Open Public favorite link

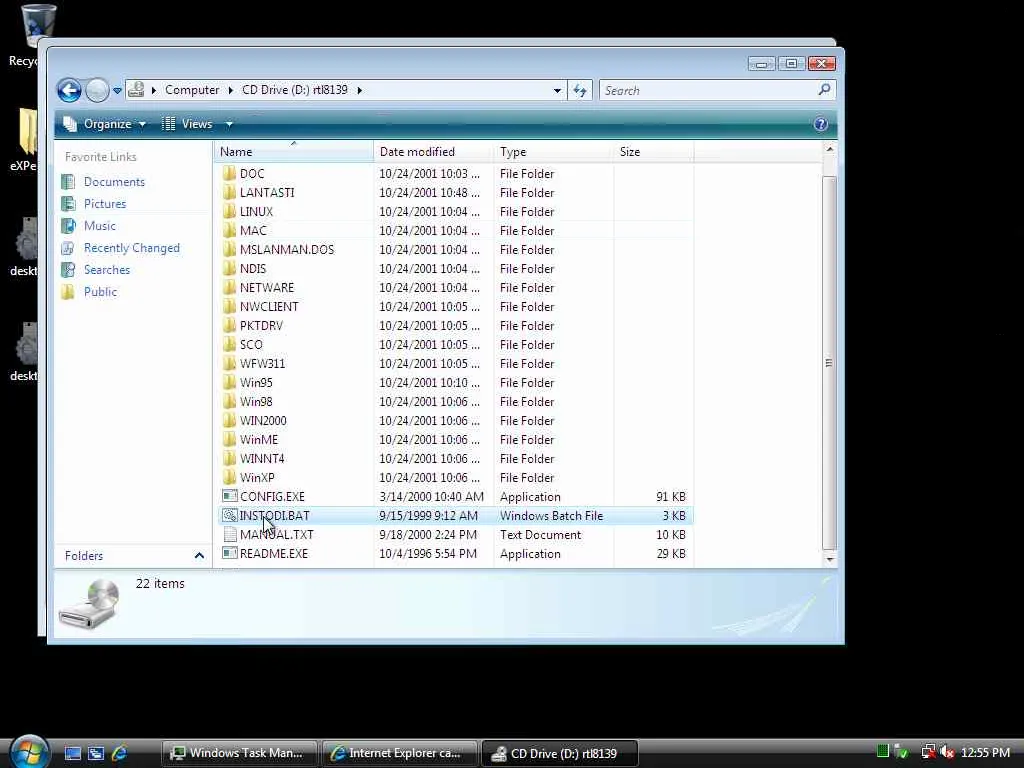click(x=100, y=292)
